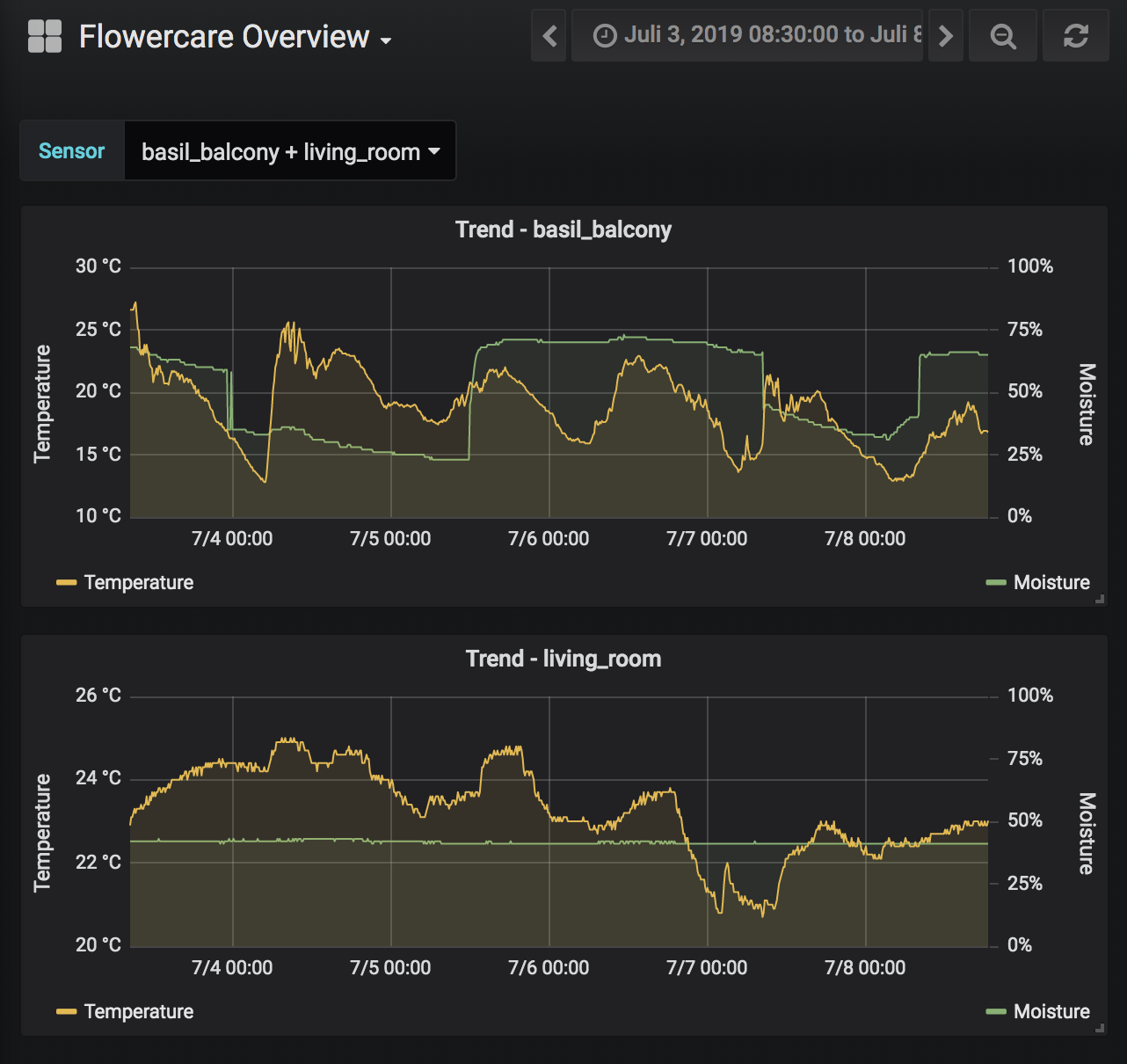
Task: Click the Sensor variable label
Action: (72, 151)
